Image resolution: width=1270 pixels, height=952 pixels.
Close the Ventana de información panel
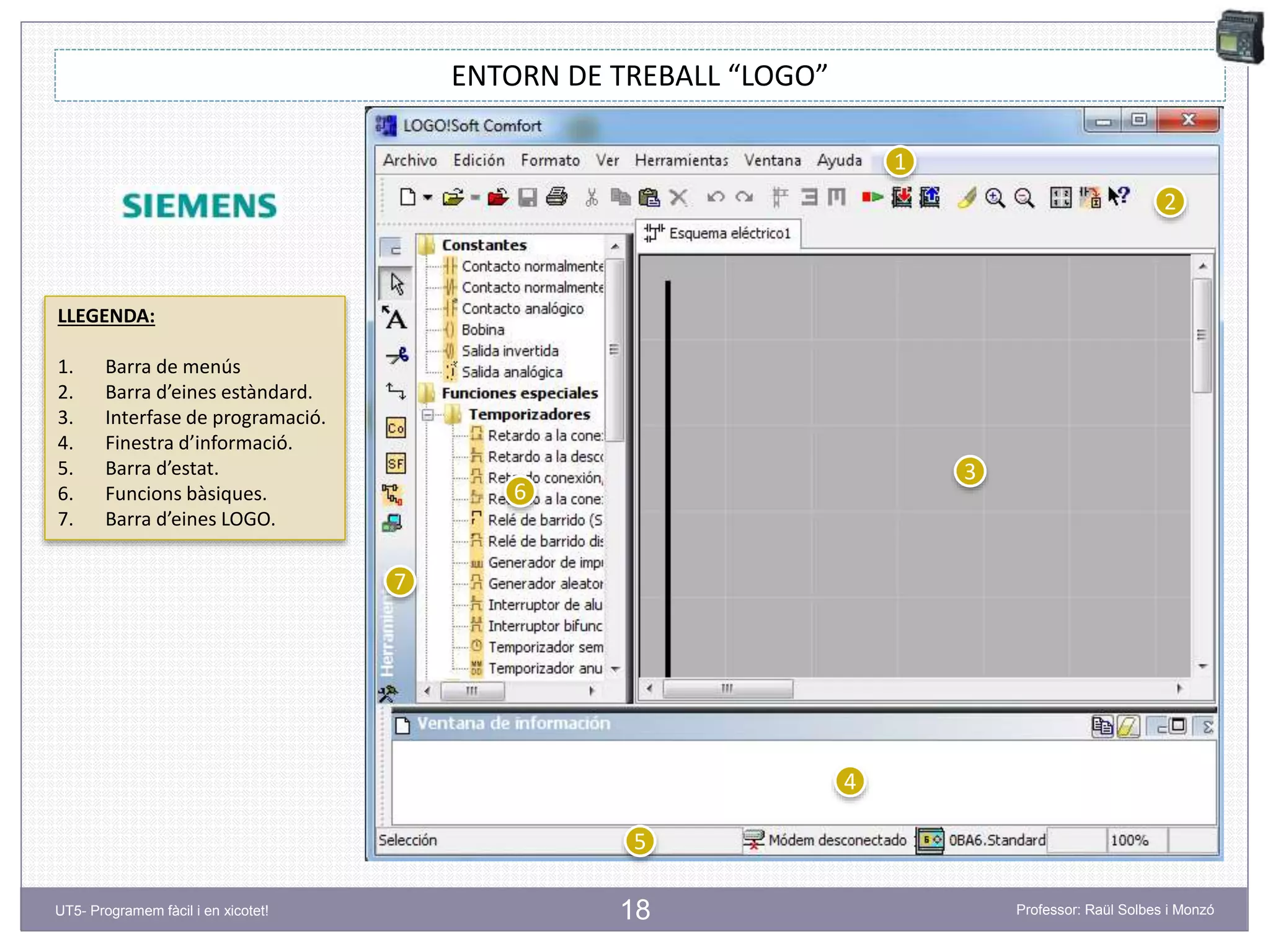tap(1207, 726)
